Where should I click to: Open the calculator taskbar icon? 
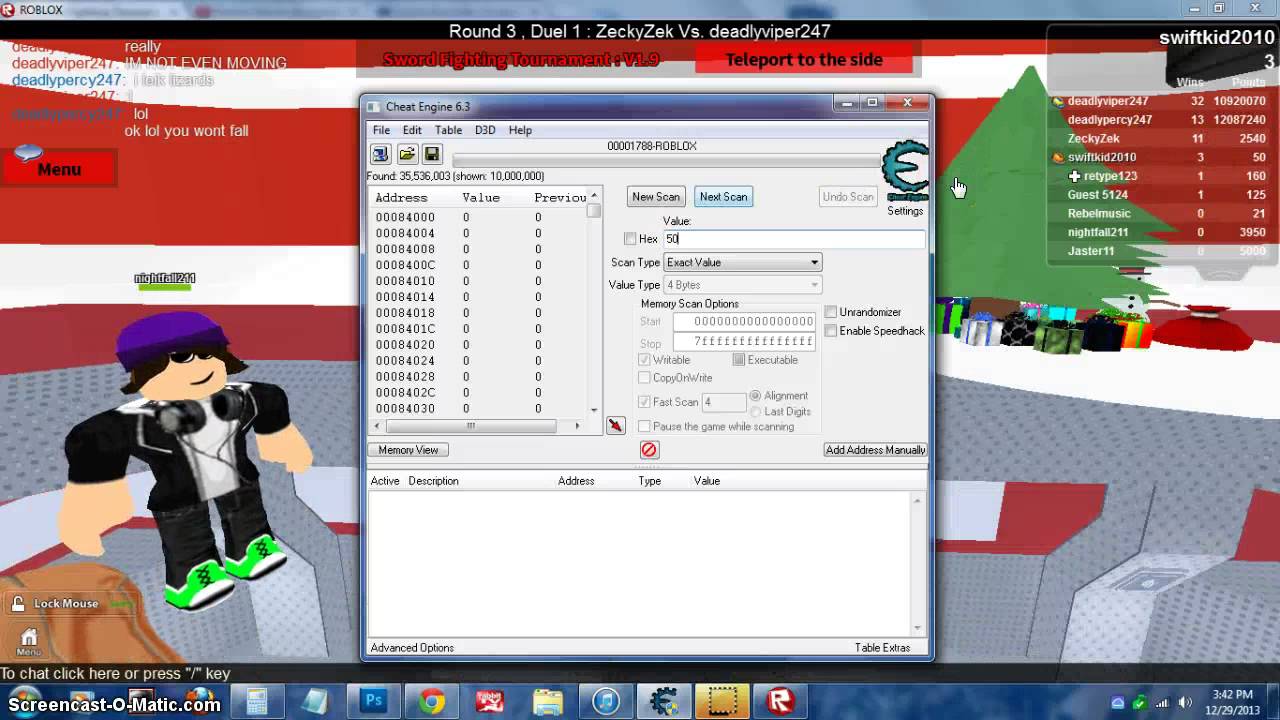pyautogui.click(x=257, y=701)
